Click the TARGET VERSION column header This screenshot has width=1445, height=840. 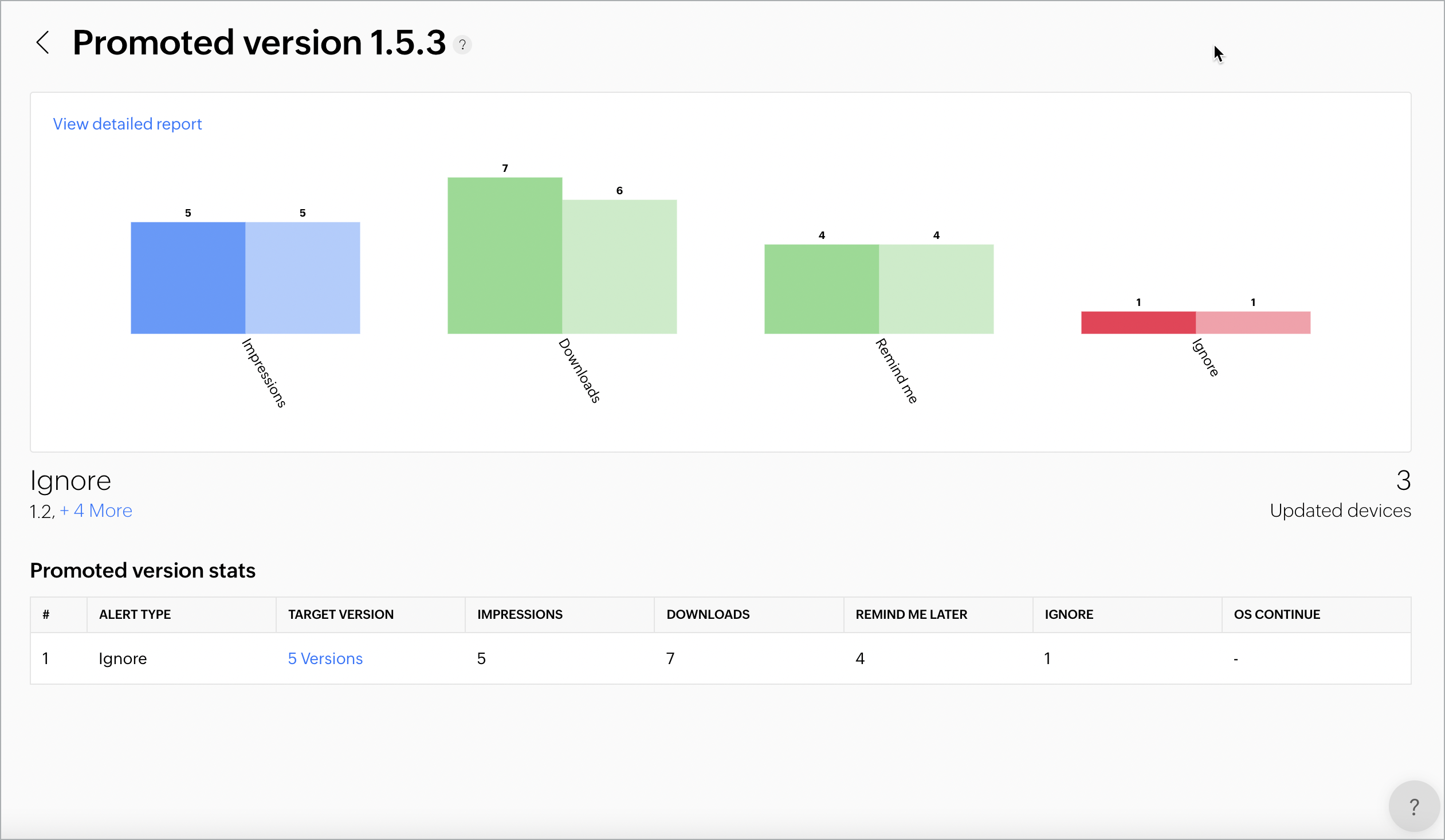(340, 614)
